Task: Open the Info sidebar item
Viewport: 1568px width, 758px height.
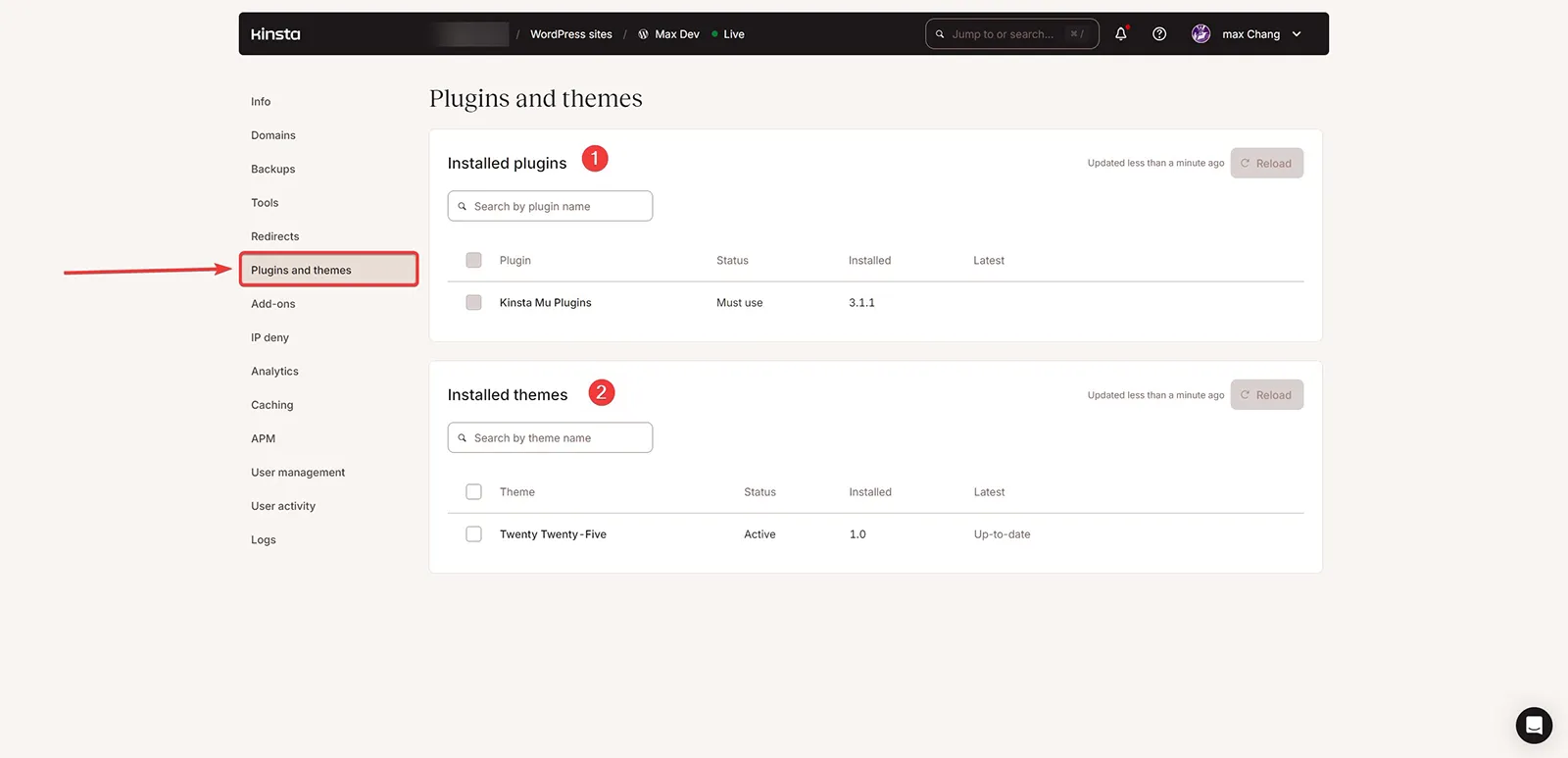Action: click(261, 102)
